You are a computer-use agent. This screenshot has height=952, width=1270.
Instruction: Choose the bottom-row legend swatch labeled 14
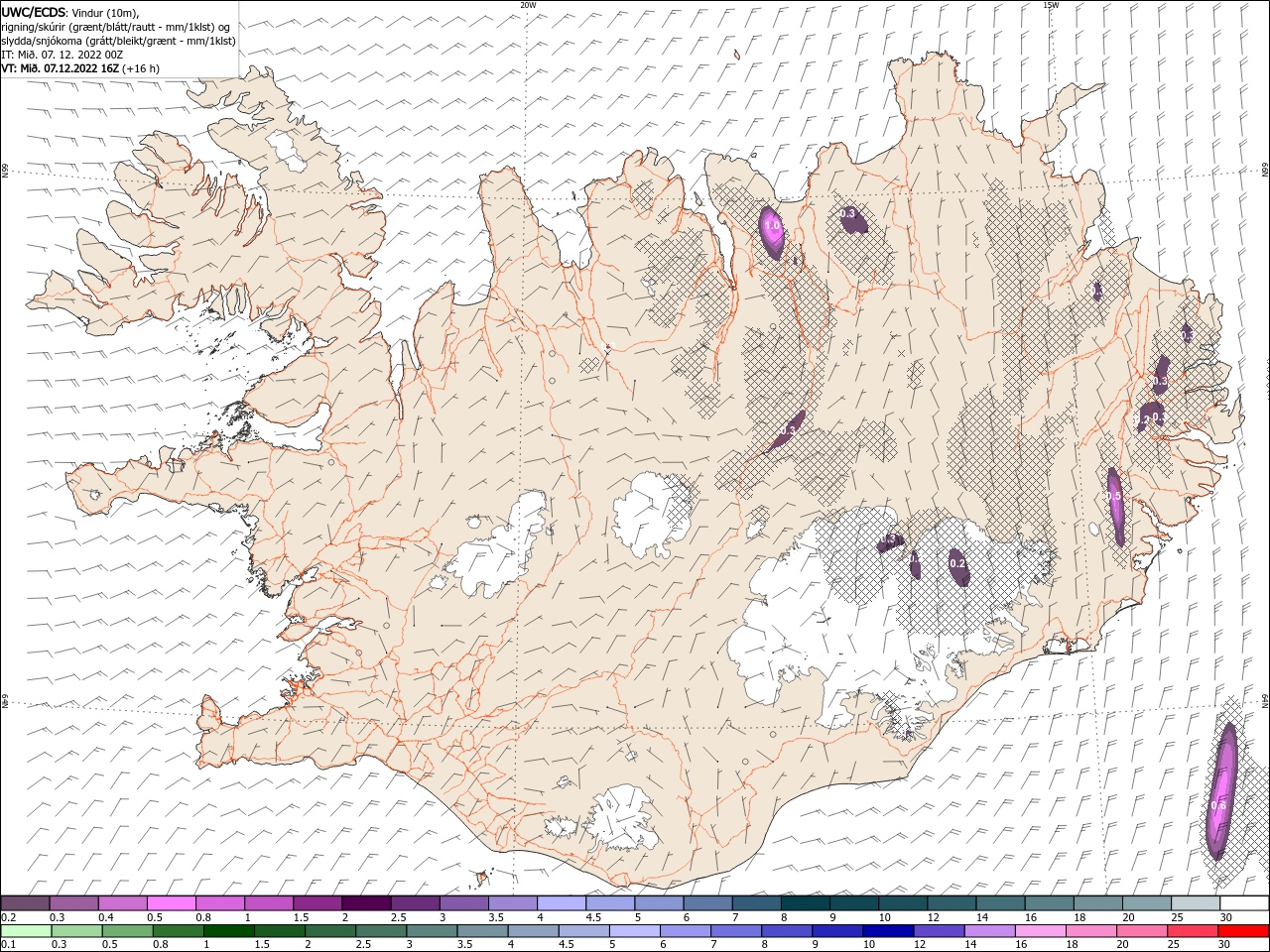click(x=988, y=931)
